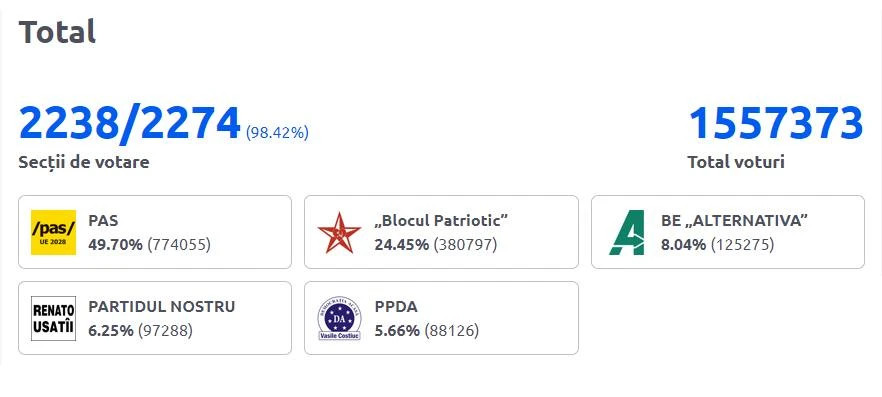Click the 6.25% (97288) vote figure
Viewport: 882px width, 397px height.
pyautogui.click(x=141, y=331)
